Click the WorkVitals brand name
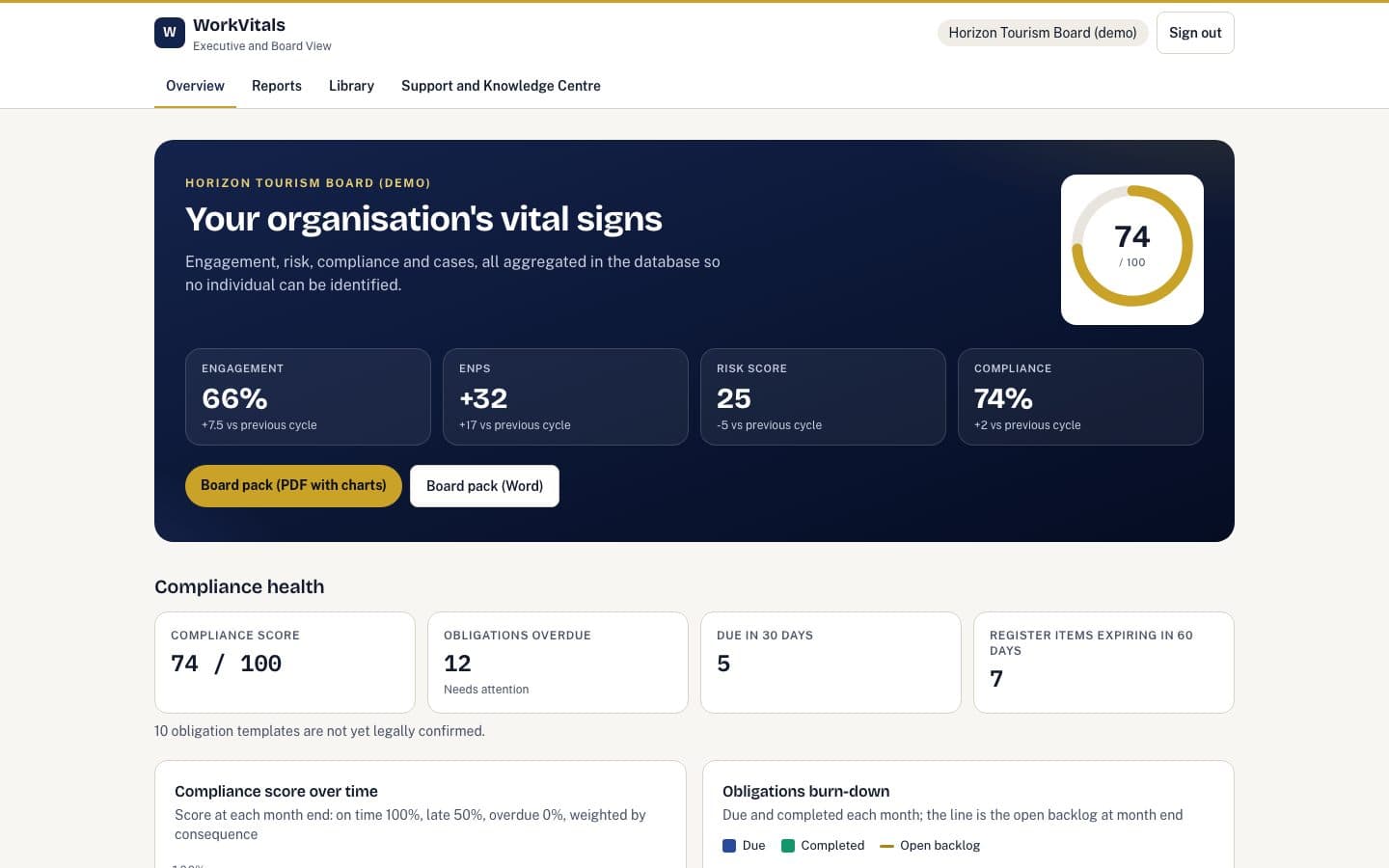This screenshot has width=1389, height=868. [239, 25]
